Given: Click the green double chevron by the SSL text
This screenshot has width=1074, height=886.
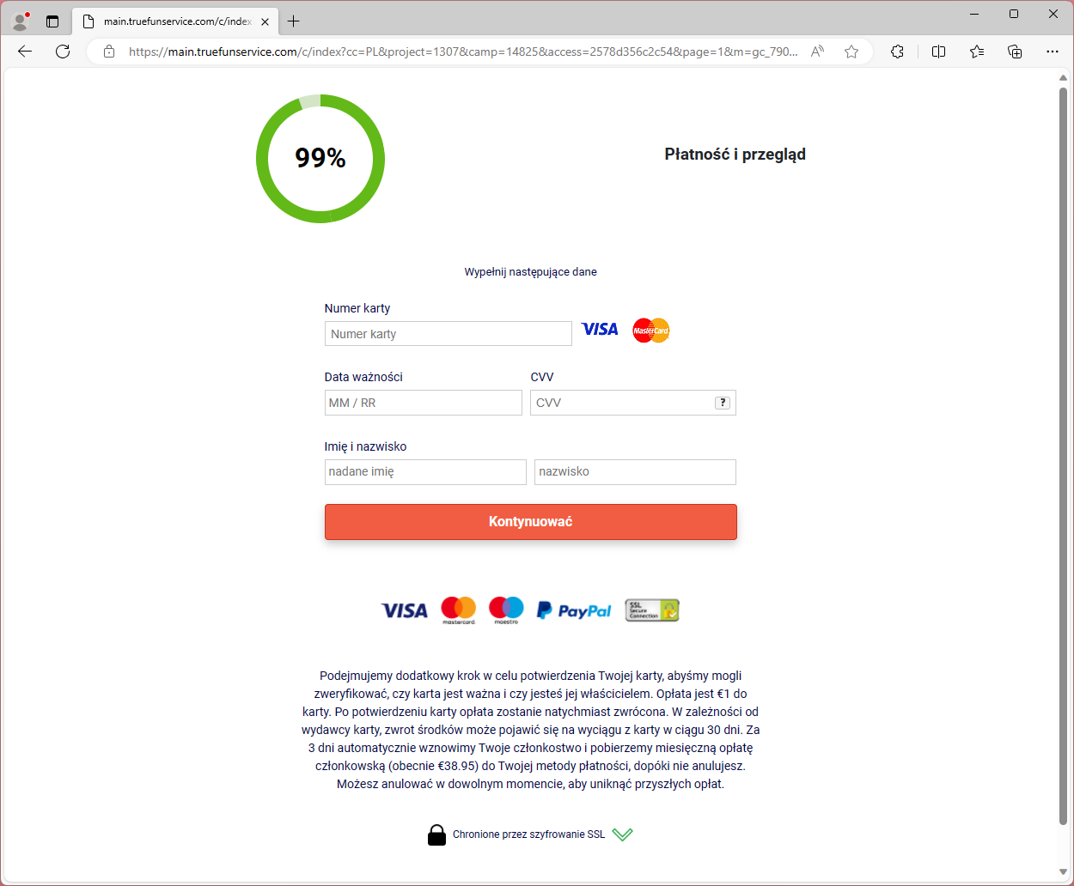Looking at the screenshot, I should [x=623, y=834].
